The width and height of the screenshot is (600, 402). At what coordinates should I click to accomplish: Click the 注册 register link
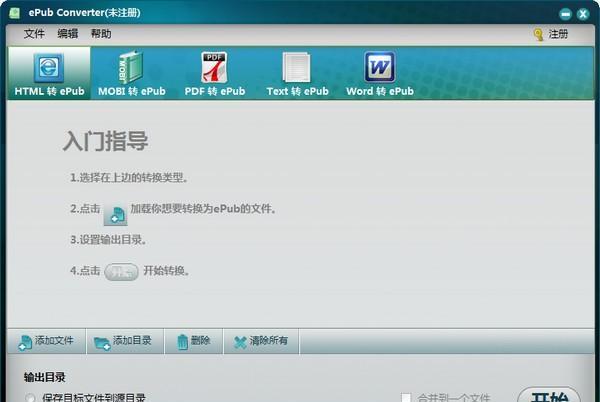(558, 34)
